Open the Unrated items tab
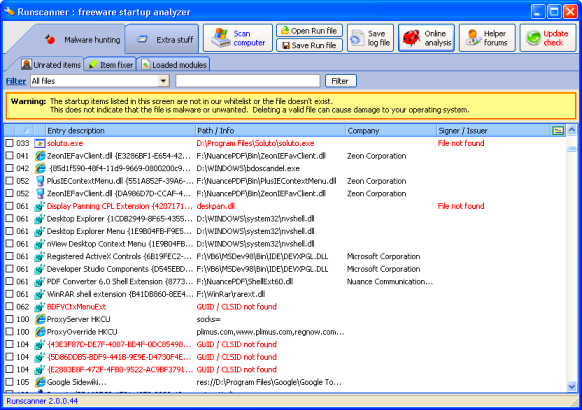 pos(51,65)
